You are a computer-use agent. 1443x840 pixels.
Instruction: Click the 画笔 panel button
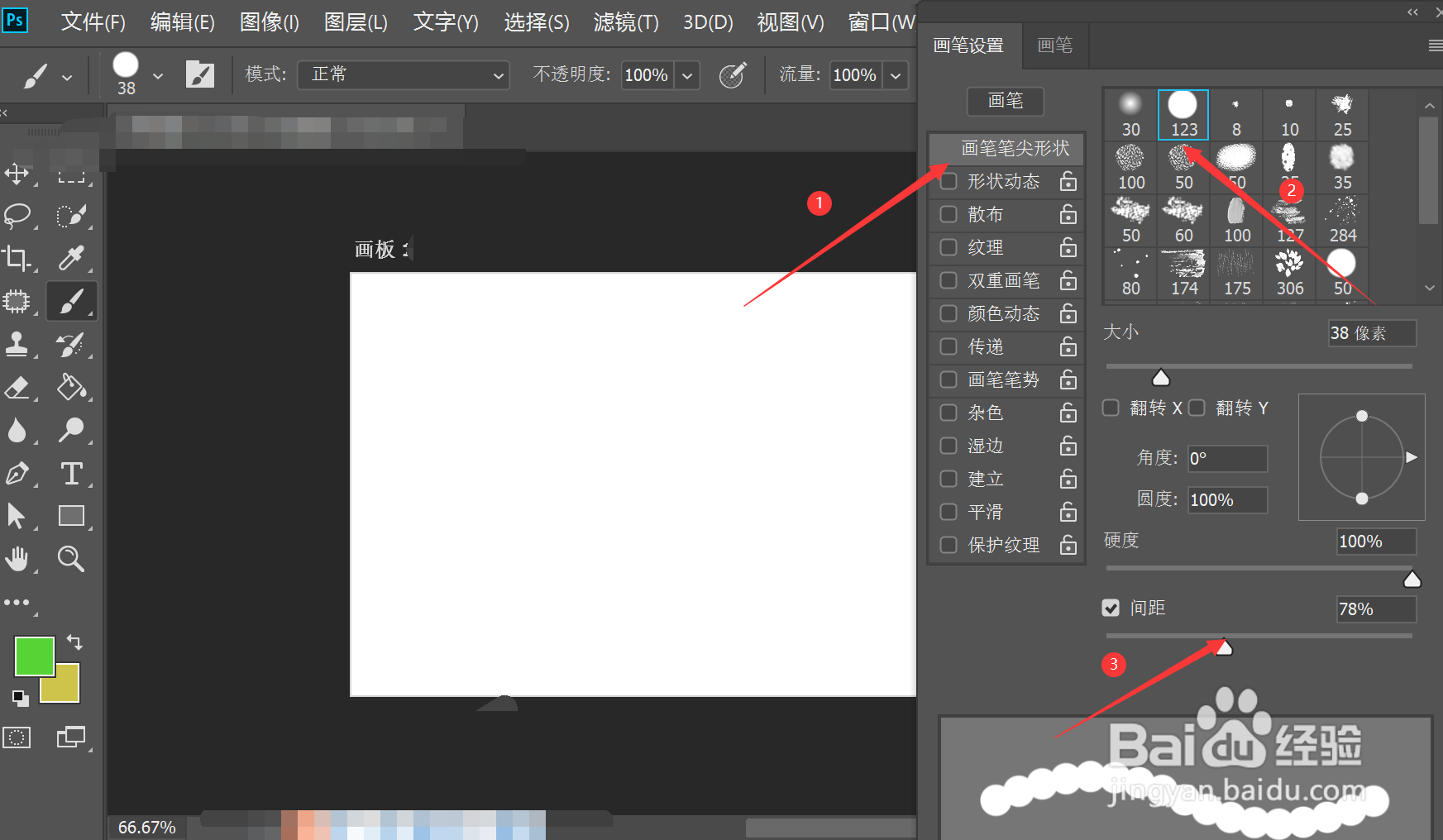[1005, 101]
